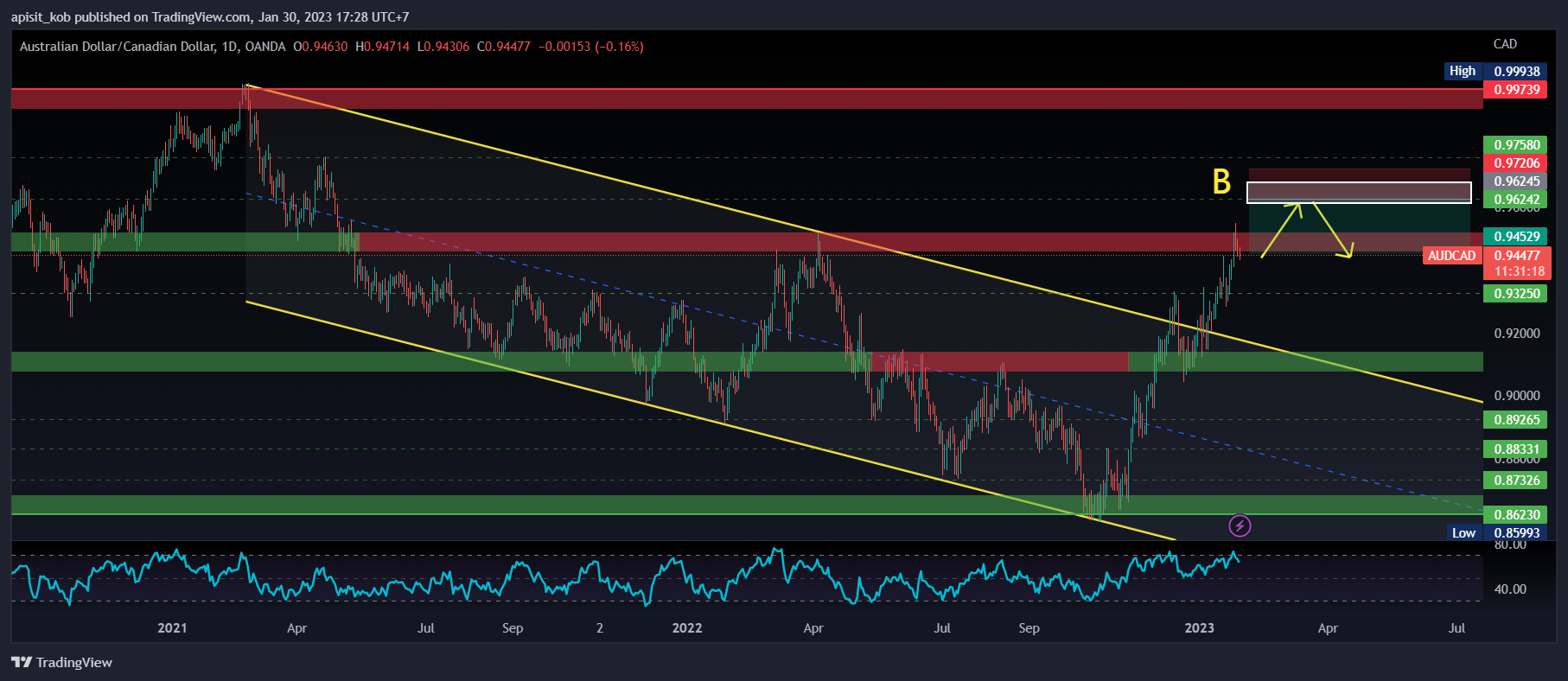This screenshot has width=1568, height=681.
Task: Click the CAD currency label
Action: (x=1505, y=44)
